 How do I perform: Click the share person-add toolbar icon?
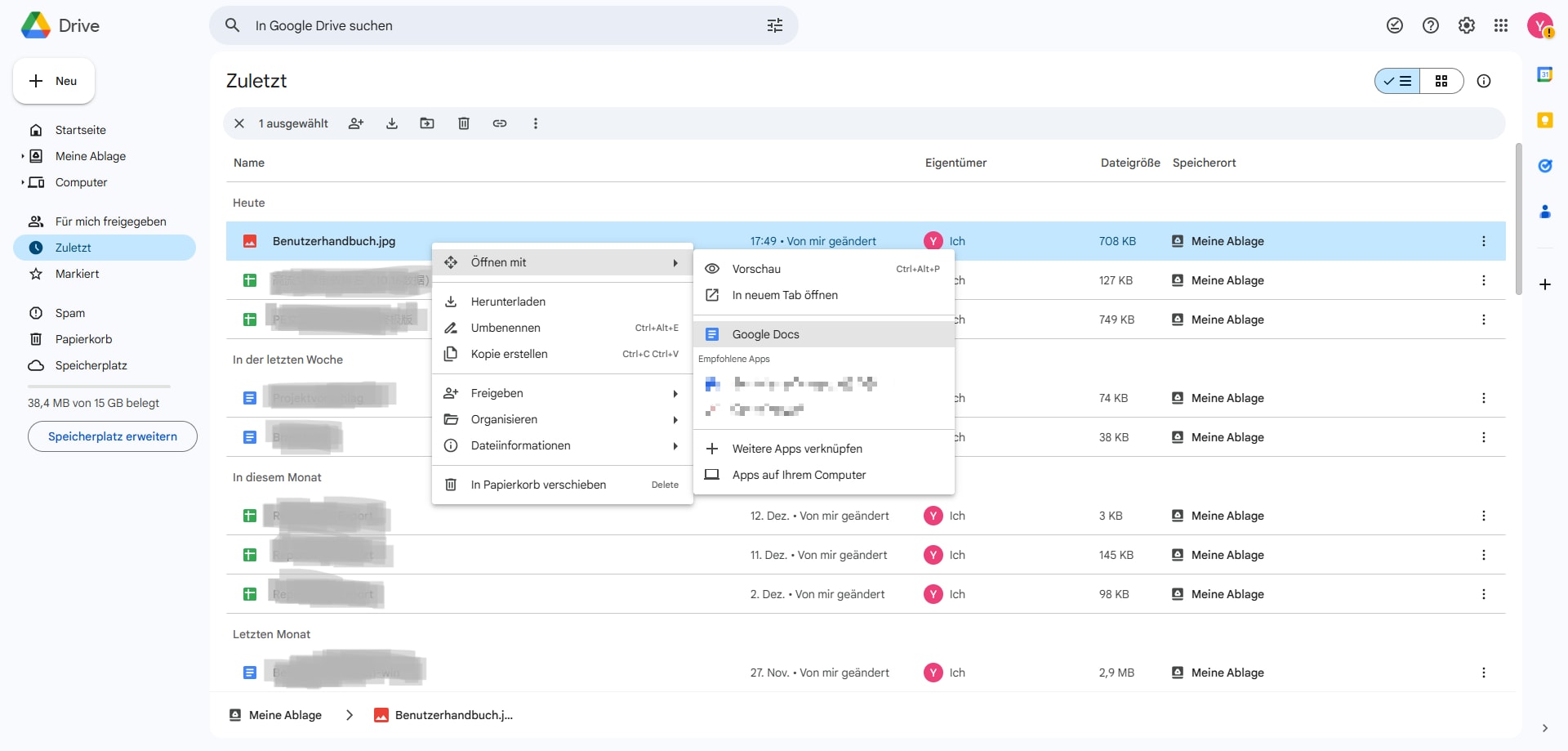point(356,123)
